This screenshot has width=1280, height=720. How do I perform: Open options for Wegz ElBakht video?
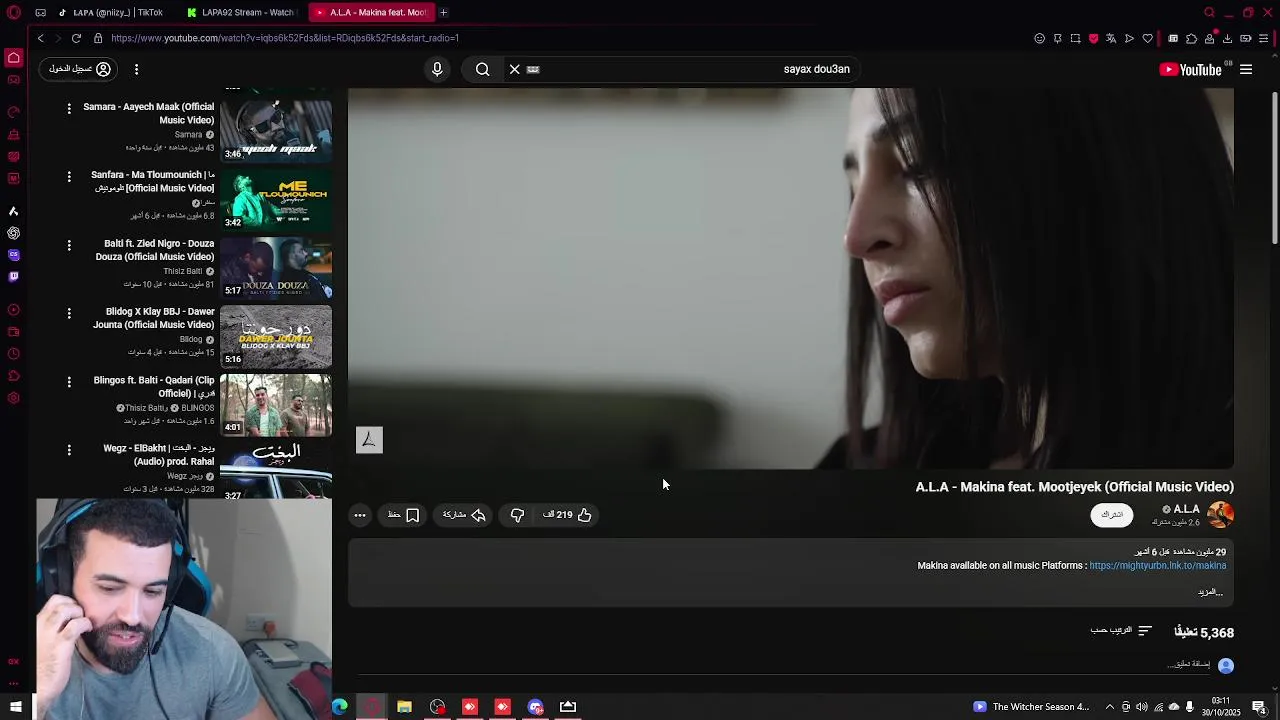pos(69,450)
